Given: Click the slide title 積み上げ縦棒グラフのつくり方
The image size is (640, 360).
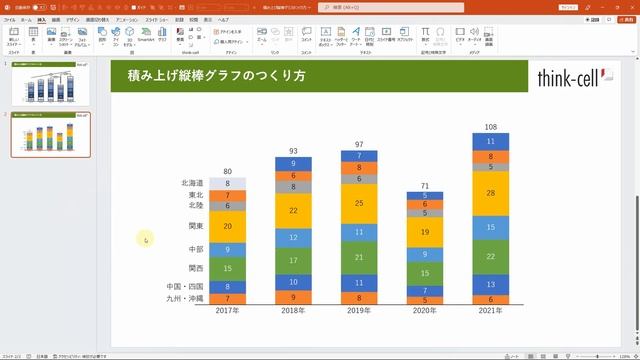Looking at the screenshot, I should point(216,76).
